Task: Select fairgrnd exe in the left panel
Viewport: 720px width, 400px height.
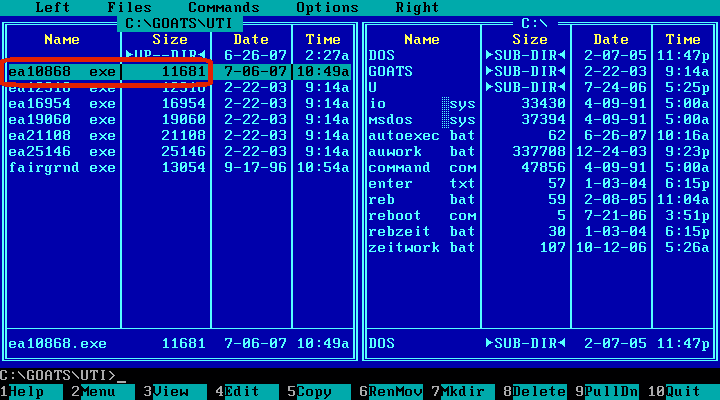Action: click(179, 168)
